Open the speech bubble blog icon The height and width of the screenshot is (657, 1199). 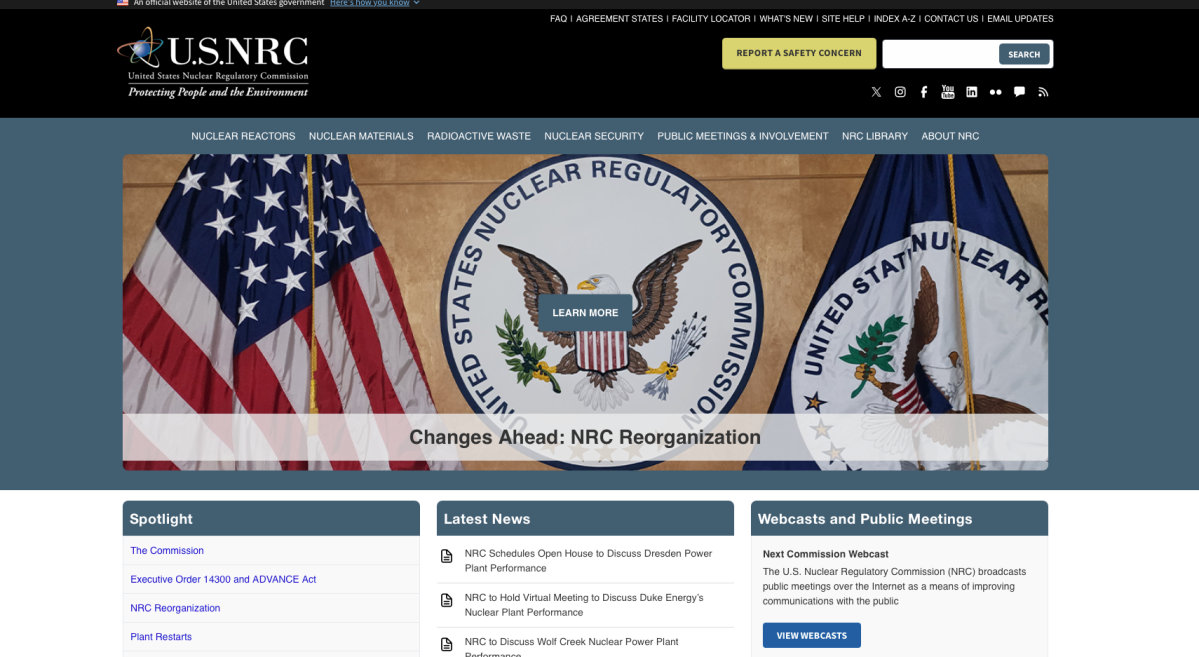pyautogui.click(x=1019, y=92)
